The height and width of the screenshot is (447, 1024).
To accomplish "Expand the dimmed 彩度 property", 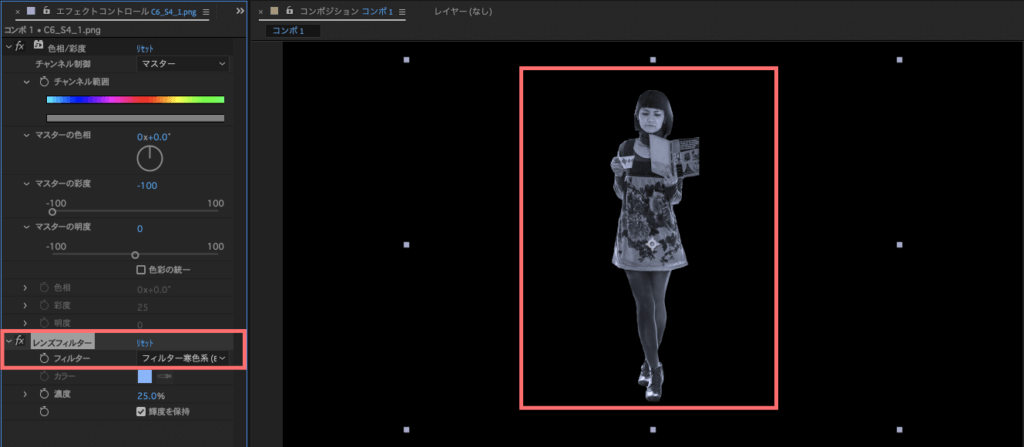I will [x=25, y=305].
